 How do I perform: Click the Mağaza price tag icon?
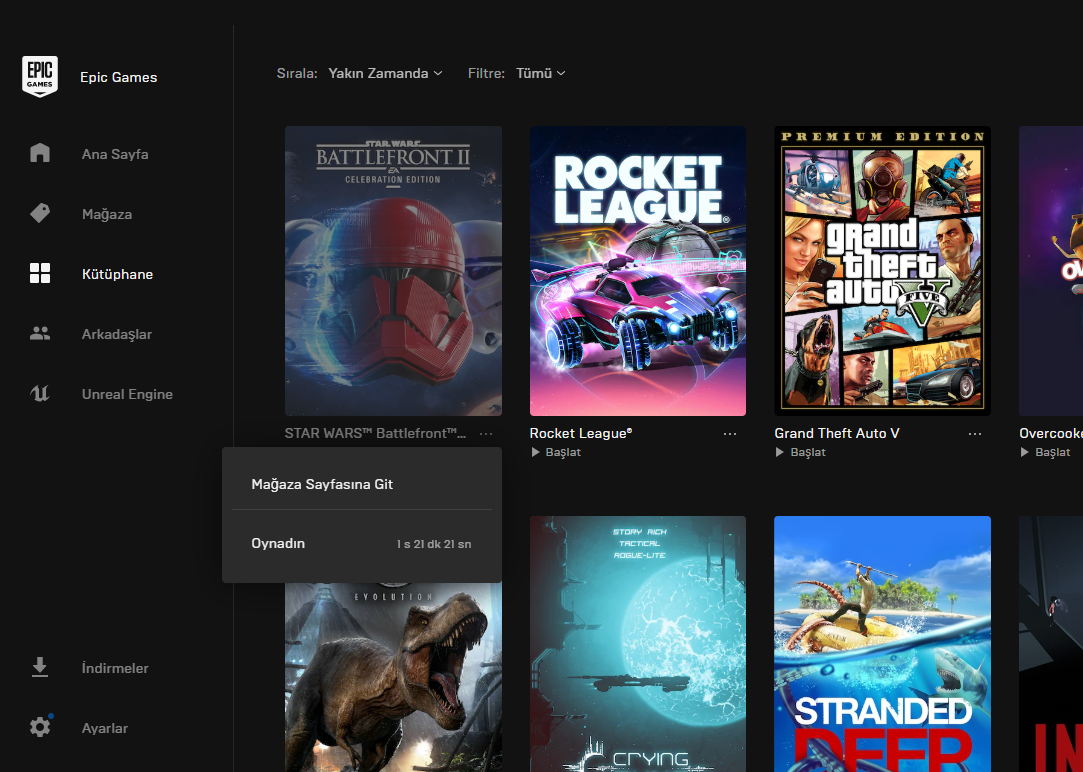point(40,213)
